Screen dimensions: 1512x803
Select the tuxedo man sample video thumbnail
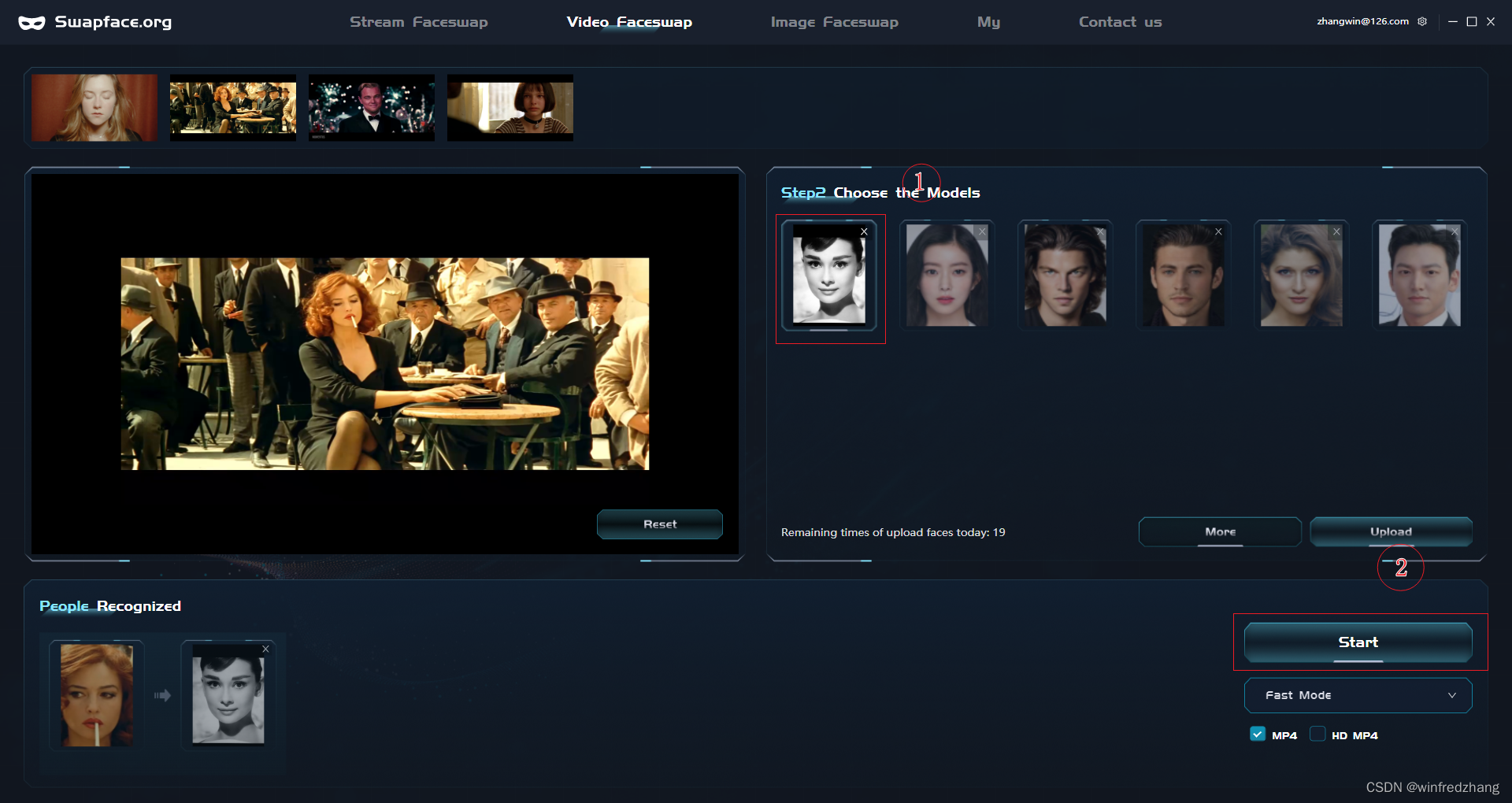(x=372, y=108)
